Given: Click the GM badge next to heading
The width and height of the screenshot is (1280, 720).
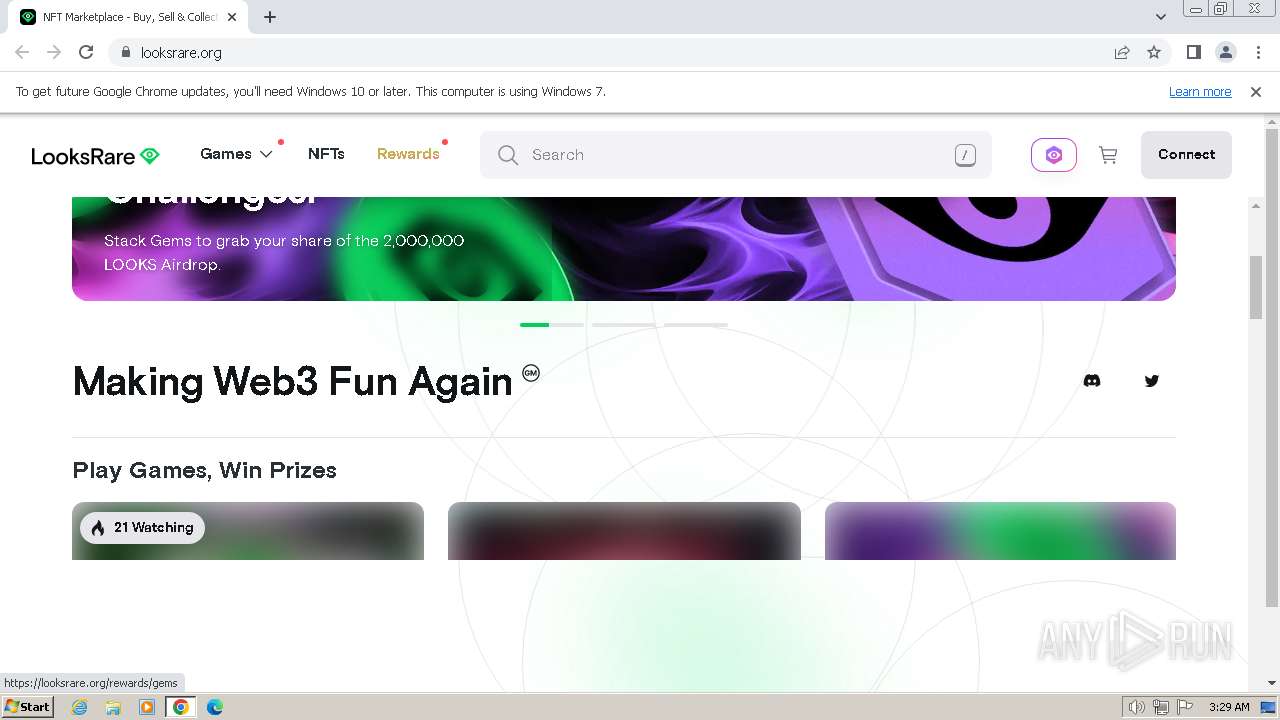Looking at the screenshot, I should [x=531, y=373].
